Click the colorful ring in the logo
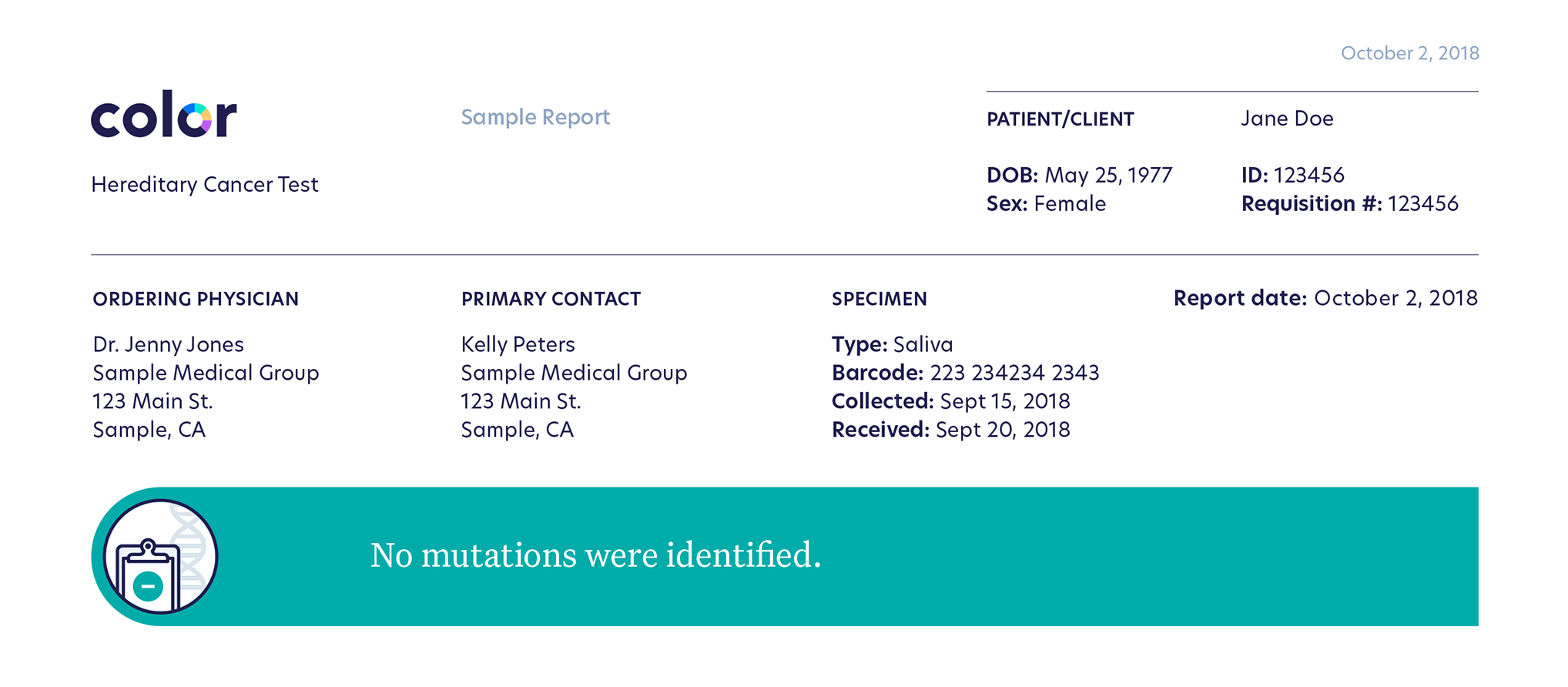1568x687 pixels. point(195,119)
